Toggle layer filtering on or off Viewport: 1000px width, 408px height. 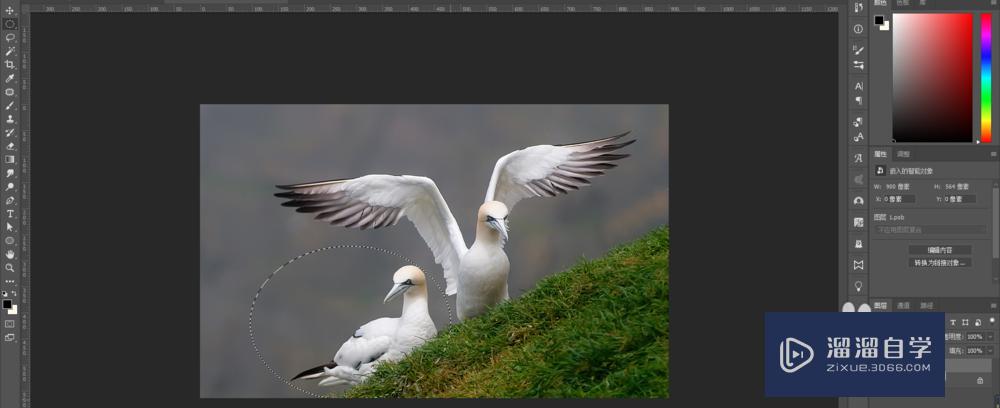click(x=992, y=321)
